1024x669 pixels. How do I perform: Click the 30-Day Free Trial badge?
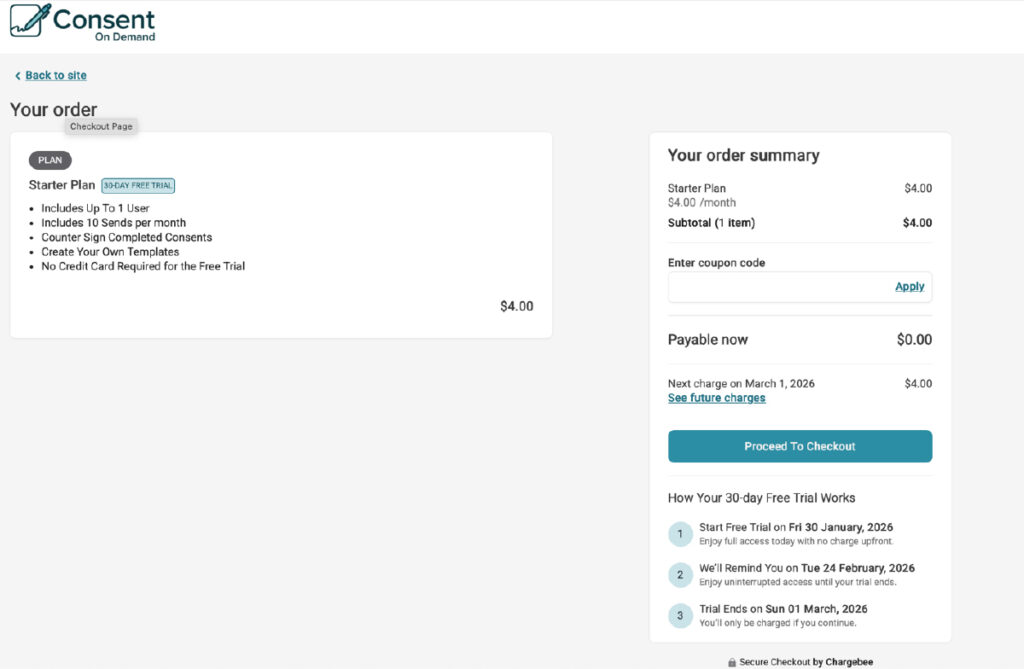[x=138, y=185]
